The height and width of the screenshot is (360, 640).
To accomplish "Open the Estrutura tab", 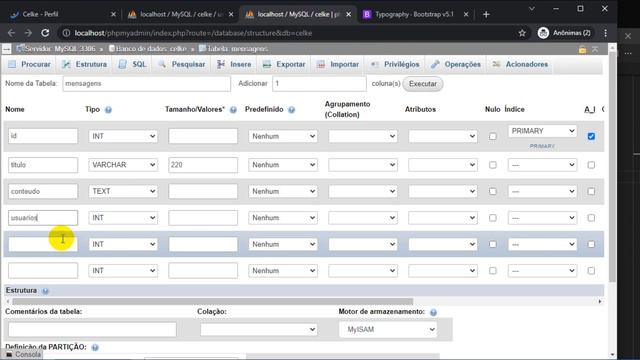I will tap(84, 64).
